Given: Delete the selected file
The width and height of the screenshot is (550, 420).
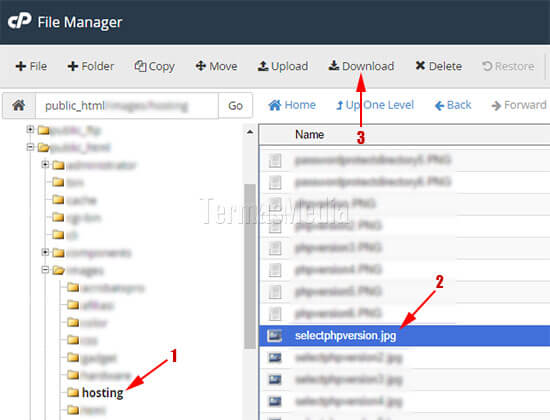Looking at the screenshot, I should [x=438, y=66].
